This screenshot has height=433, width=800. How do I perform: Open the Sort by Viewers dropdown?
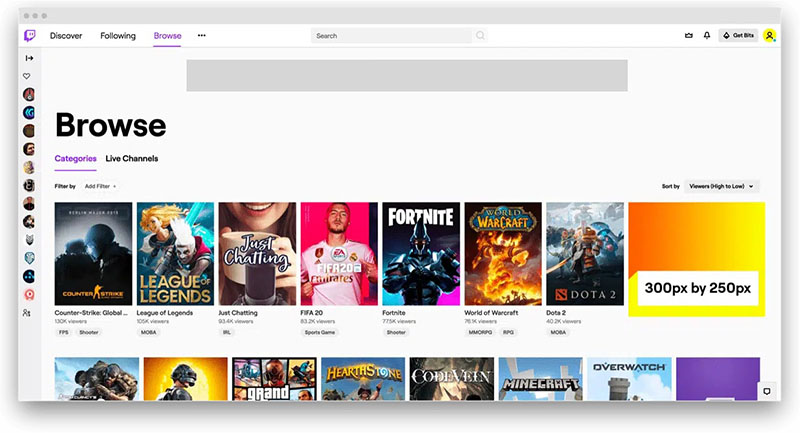point(722,186)
